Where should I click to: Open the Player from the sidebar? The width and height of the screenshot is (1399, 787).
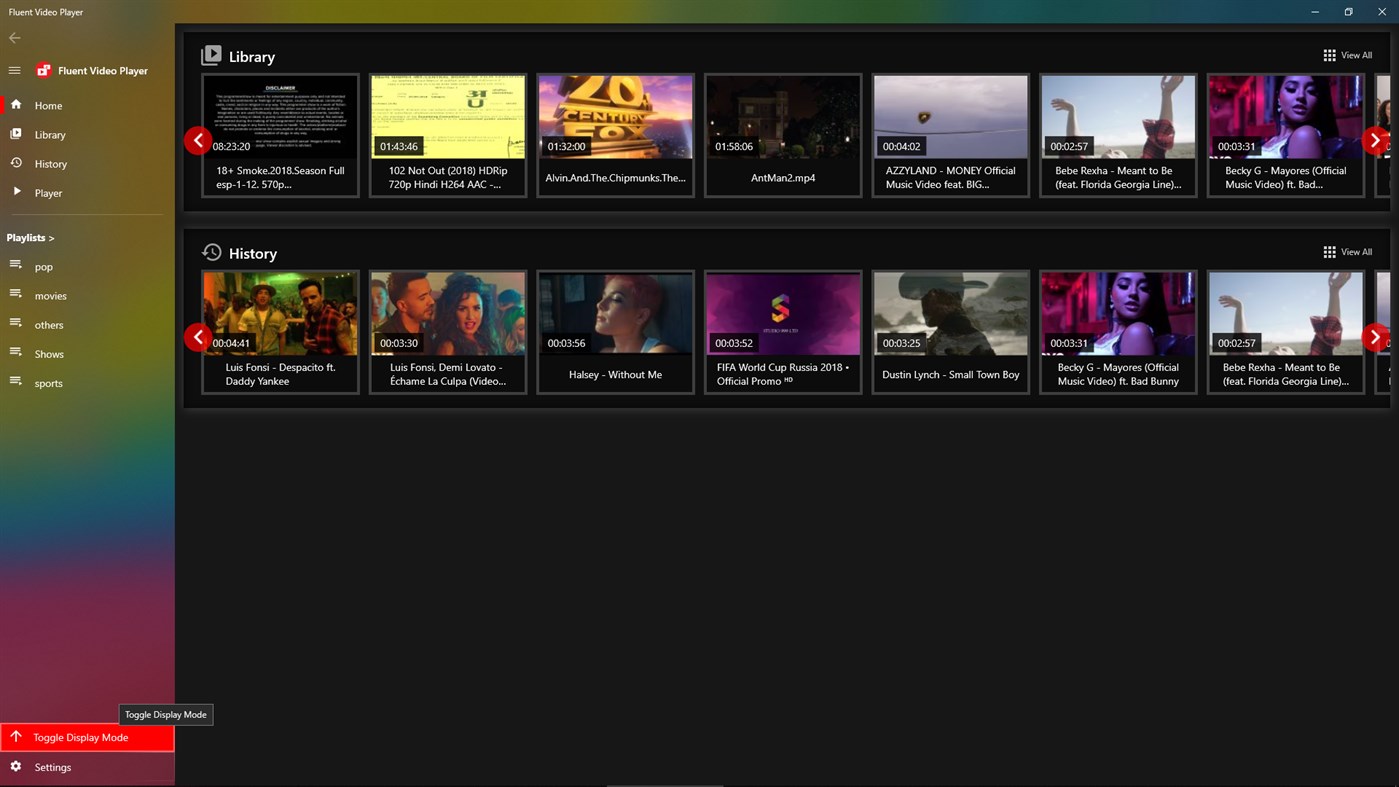(48, 192)
